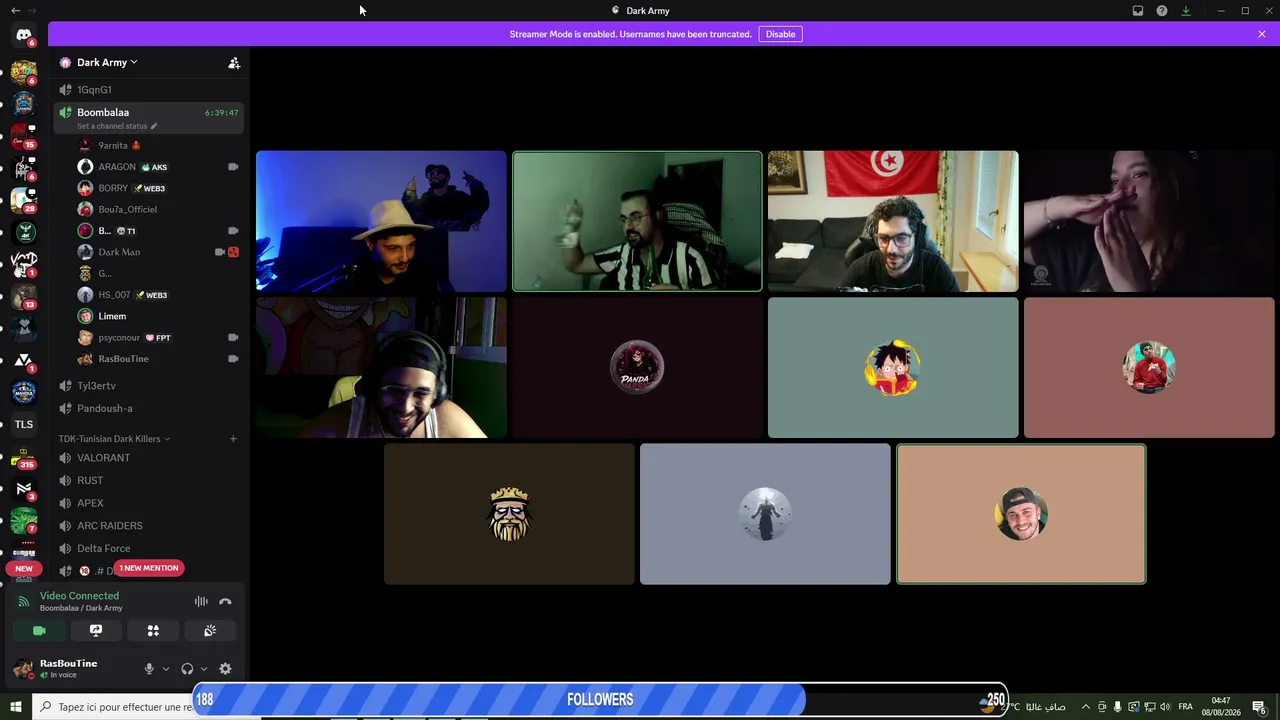1280x720 pixels.
Task: Jump to the 1 New Mention
Action: click(149, 568)
